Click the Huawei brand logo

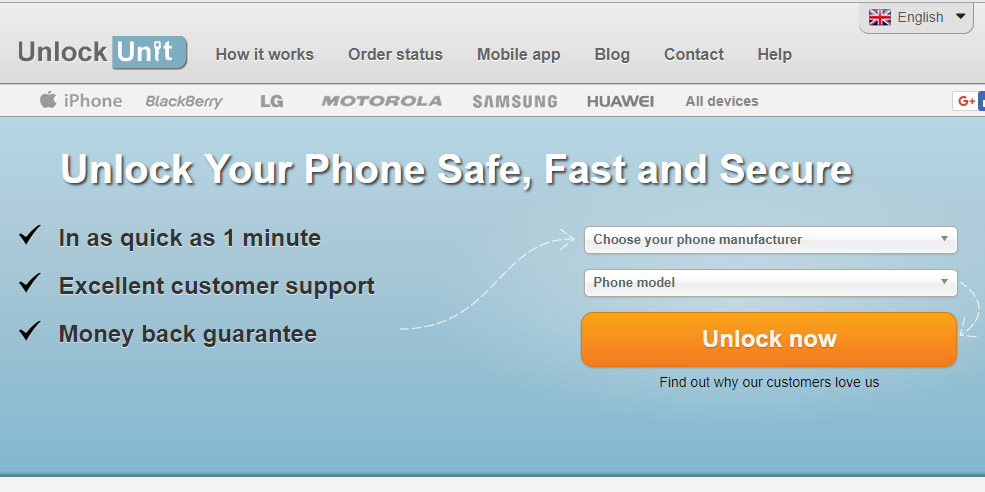(621, 101)
